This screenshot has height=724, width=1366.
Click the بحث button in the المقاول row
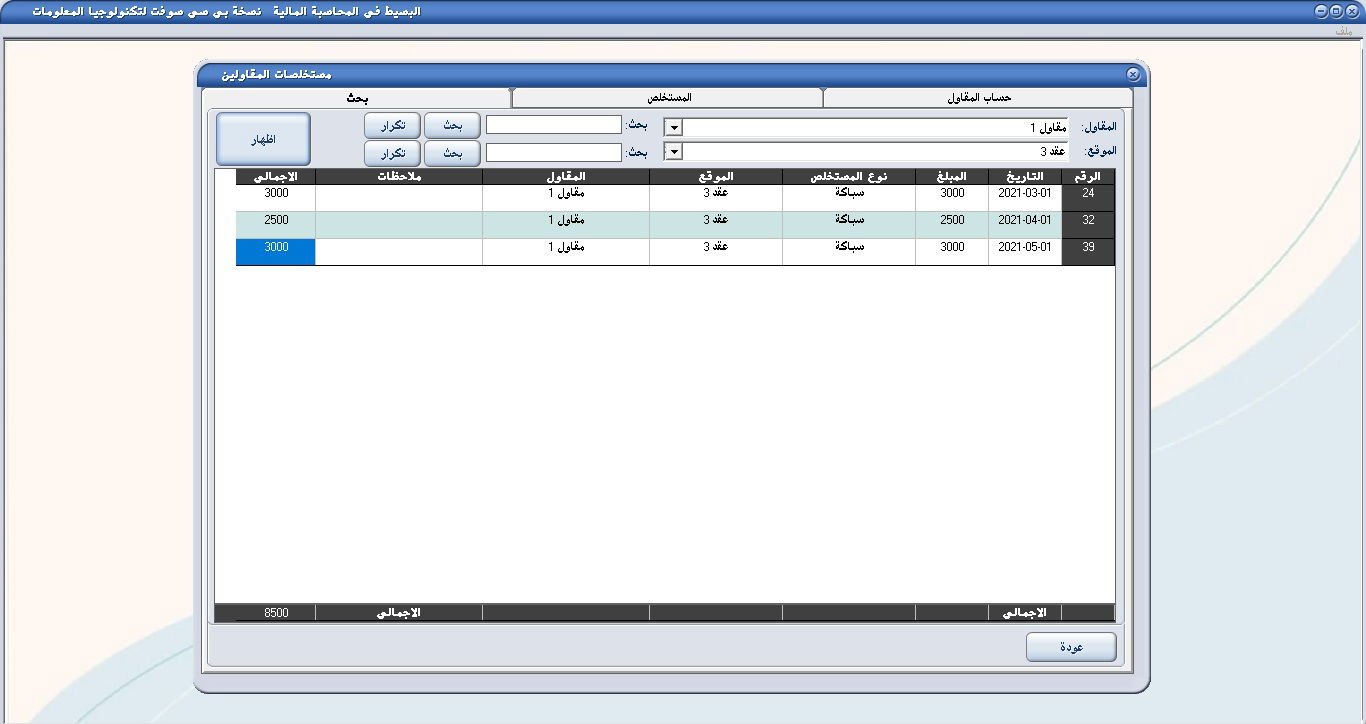pyautogui.click(x=452, y=126)
